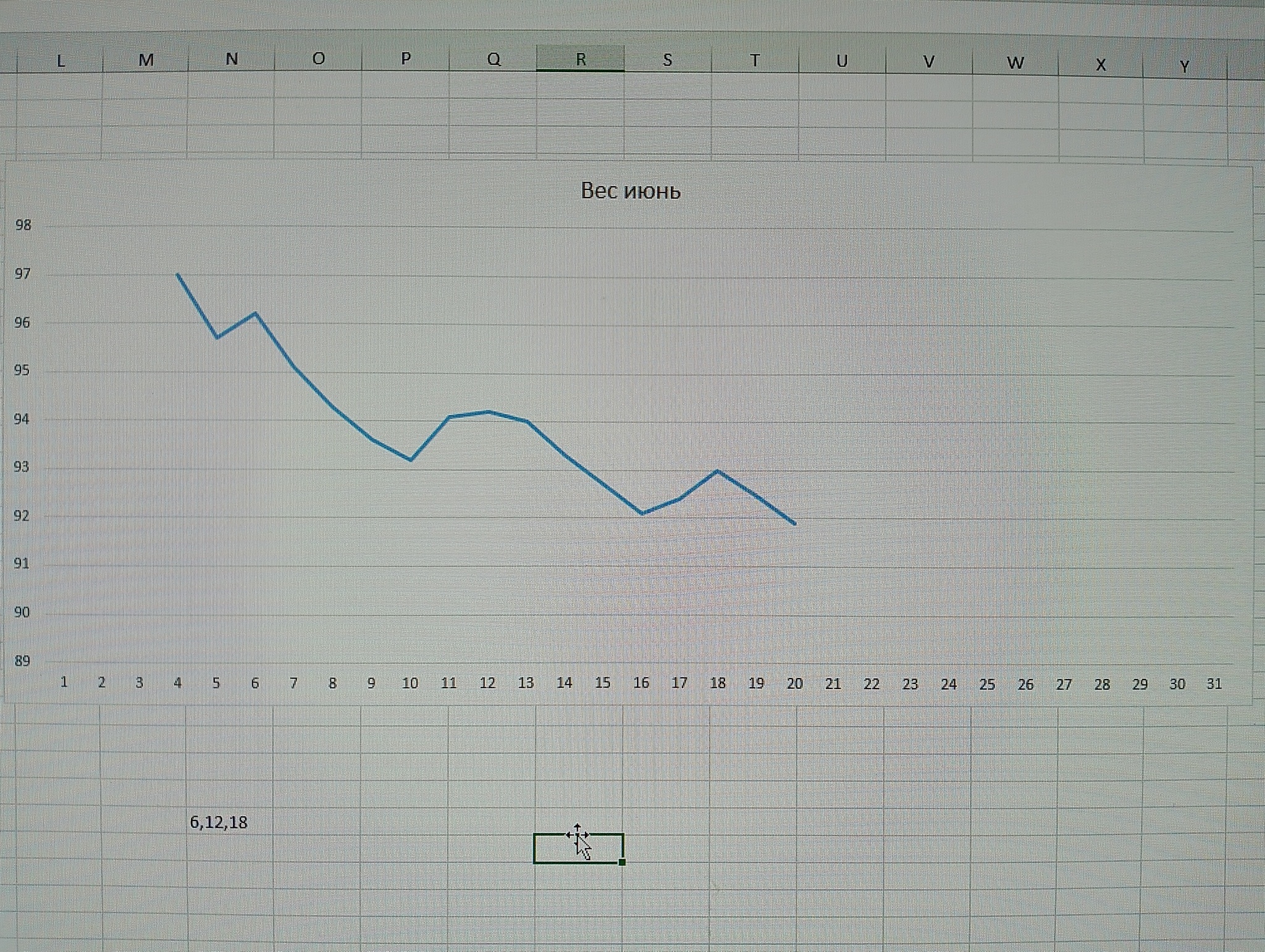Screen dimensions: 1265x952
Task: Select column V header
Action: 929,62
